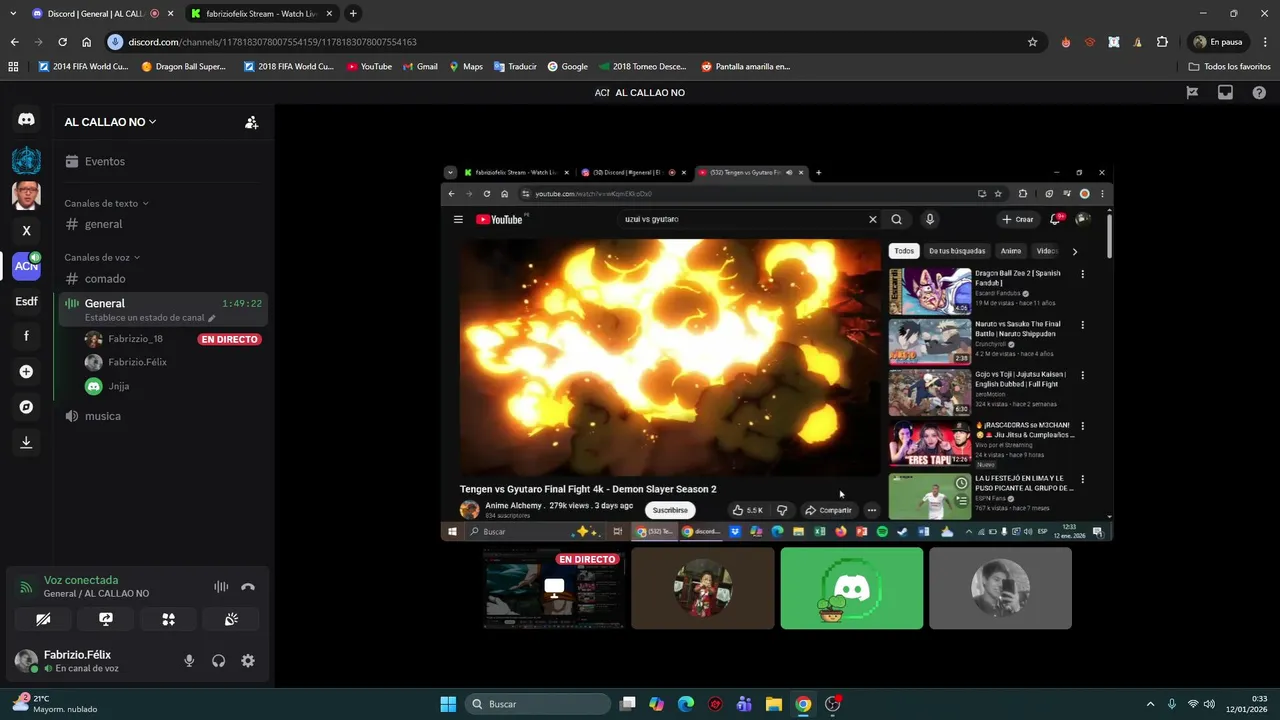The height and width of the screenshot is (720, 1280).
Task: Show hidden icons in Windows system tray
Action: [1150, 704]
